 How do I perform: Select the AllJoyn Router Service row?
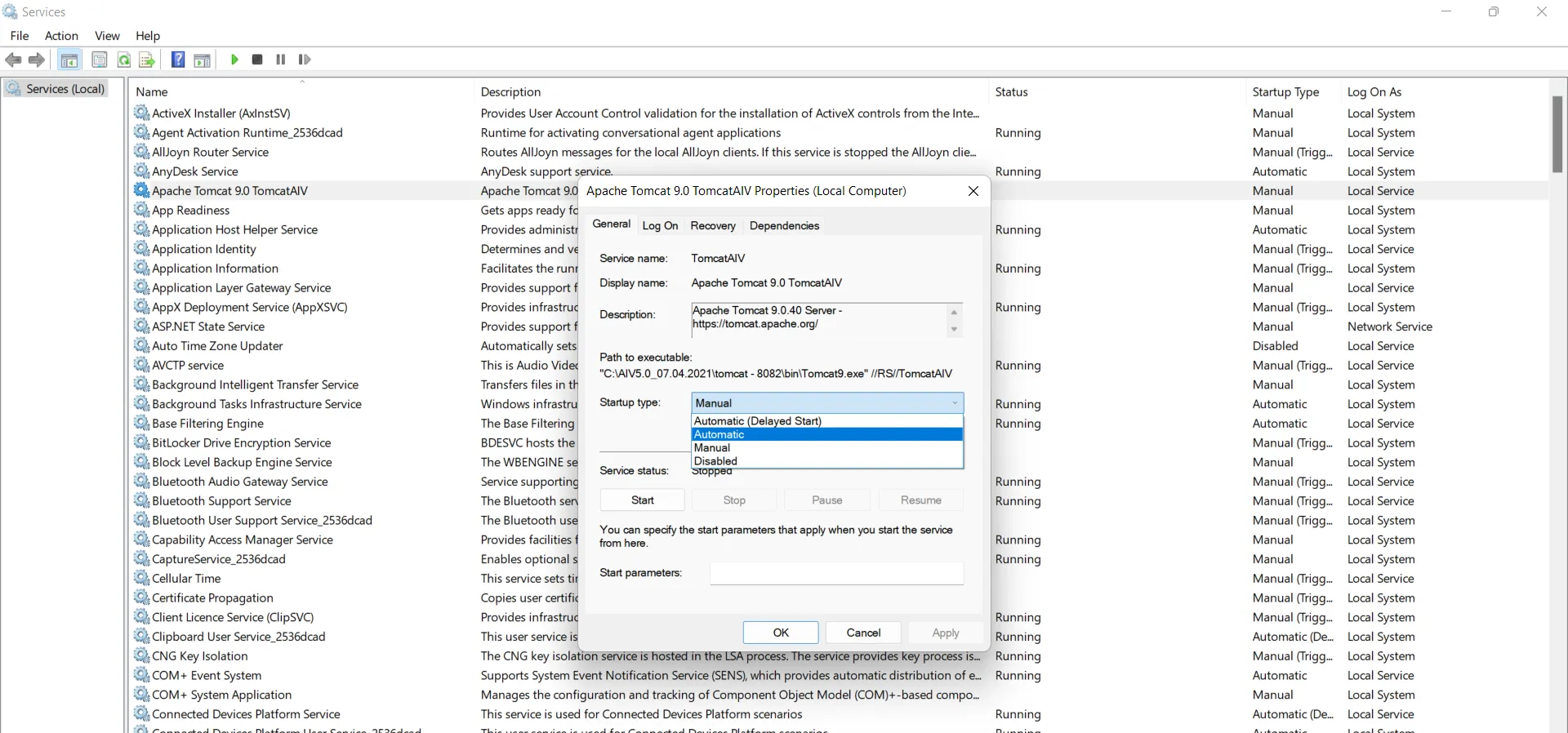tap(840, 152)
